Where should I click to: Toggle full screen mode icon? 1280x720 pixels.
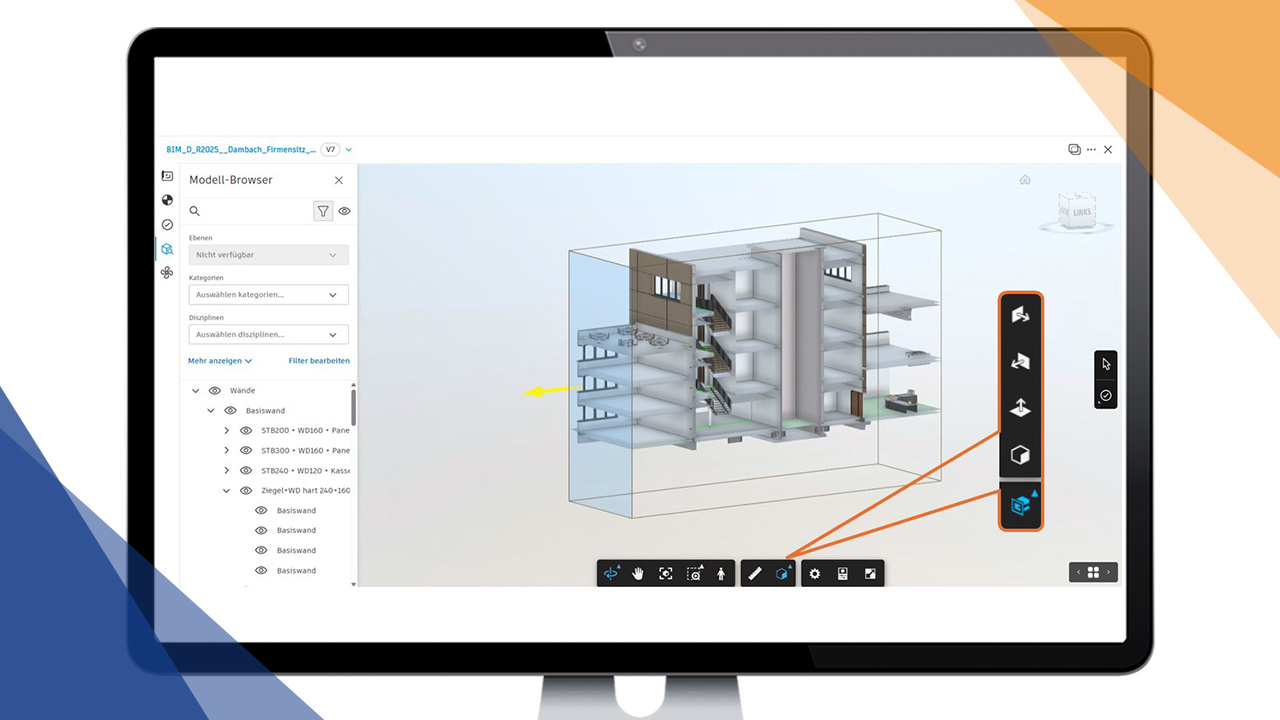[x=870, y=573]
